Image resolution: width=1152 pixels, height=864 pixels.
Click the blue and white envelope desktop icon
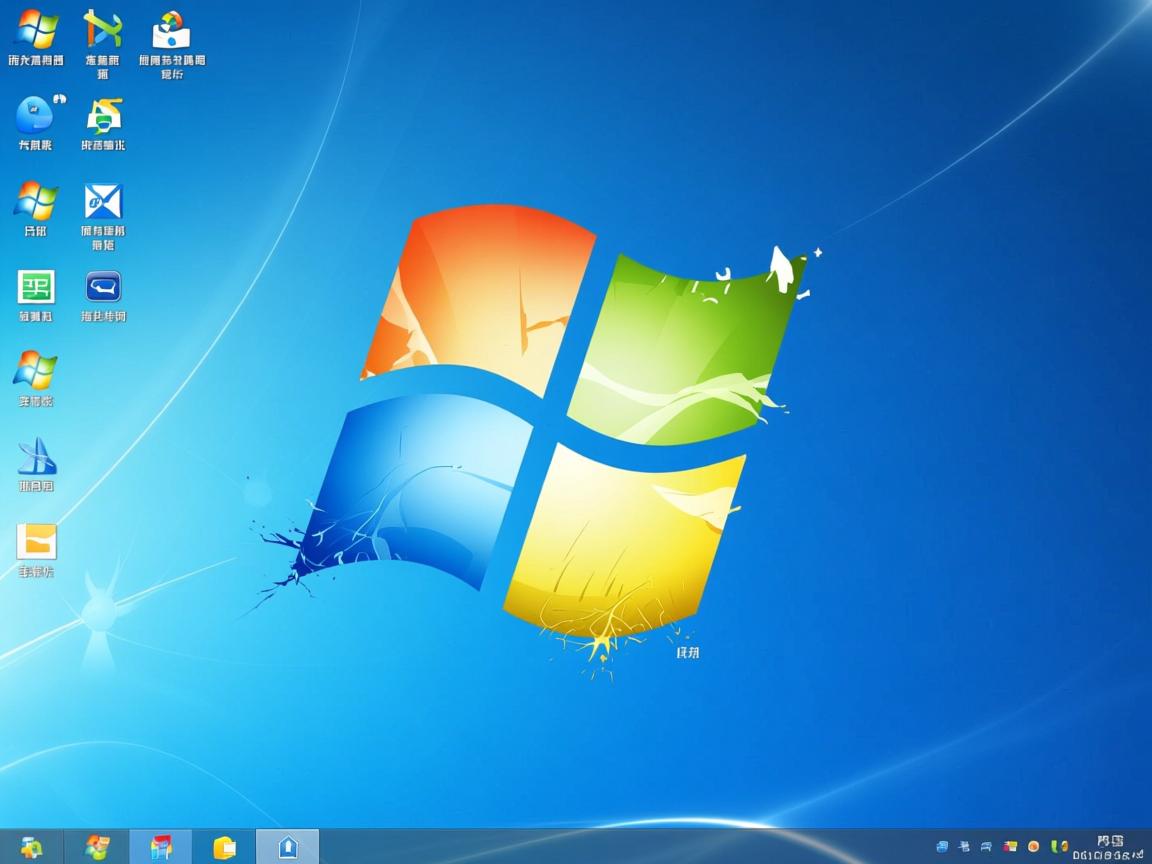(103, 201)
